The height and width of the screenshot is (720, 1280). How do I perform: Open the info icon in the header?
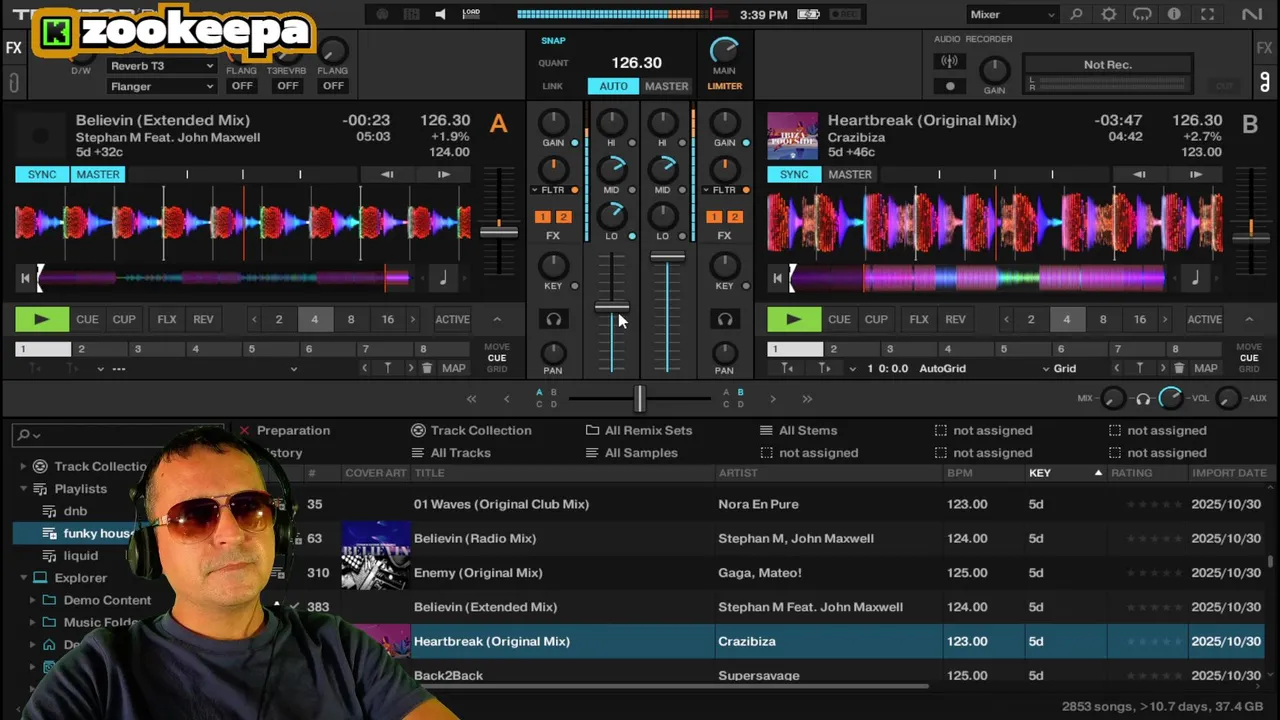point(1175,15)
